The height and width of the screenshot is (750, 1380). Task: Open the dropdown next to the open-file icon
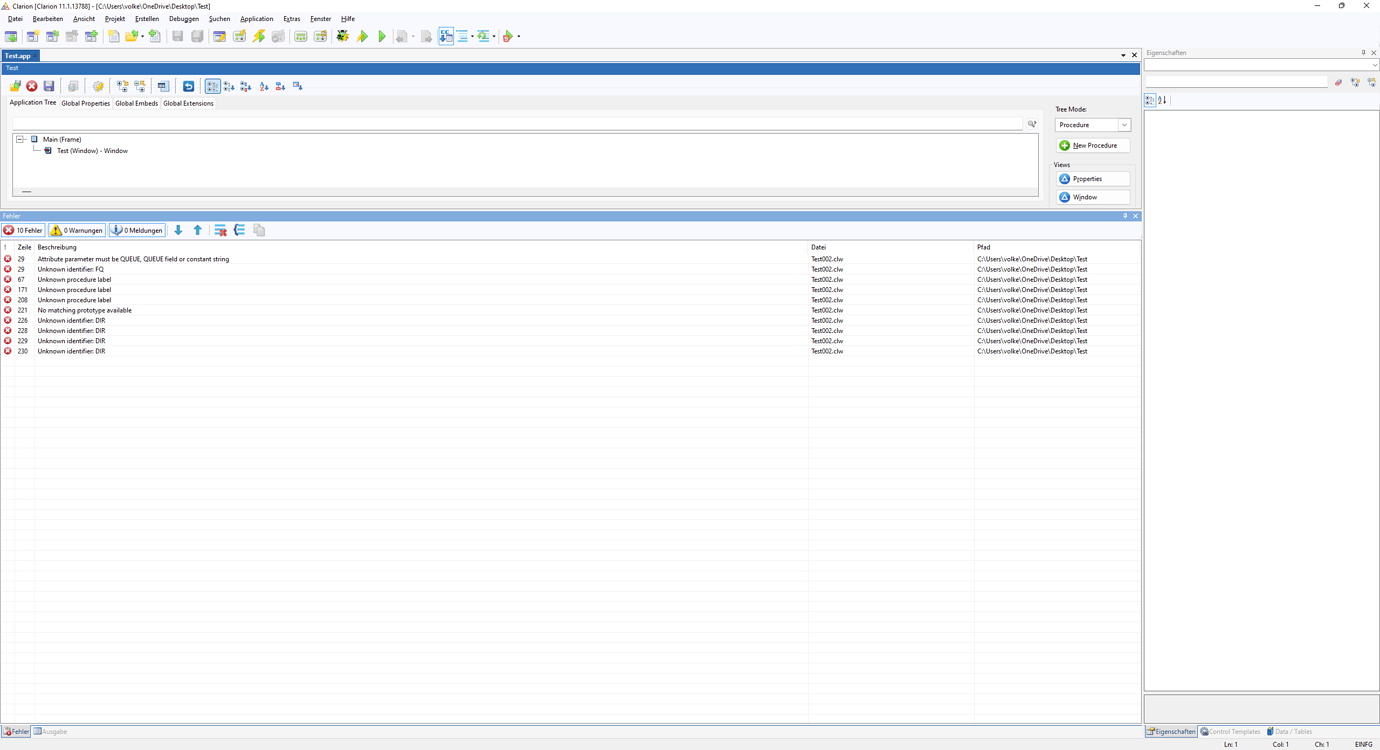coord(141,36)
